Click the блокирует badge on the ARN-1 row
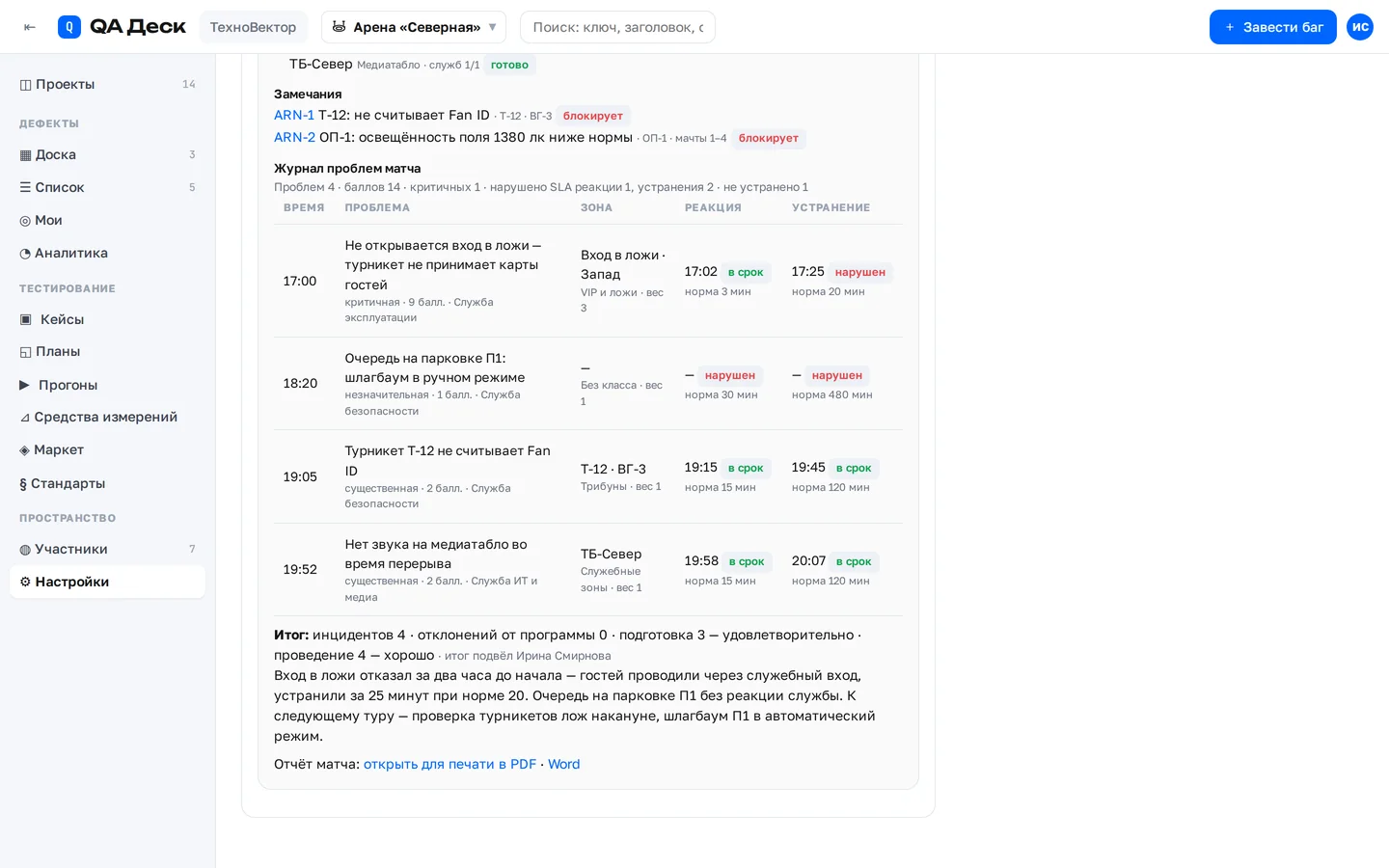 [593, 116]
